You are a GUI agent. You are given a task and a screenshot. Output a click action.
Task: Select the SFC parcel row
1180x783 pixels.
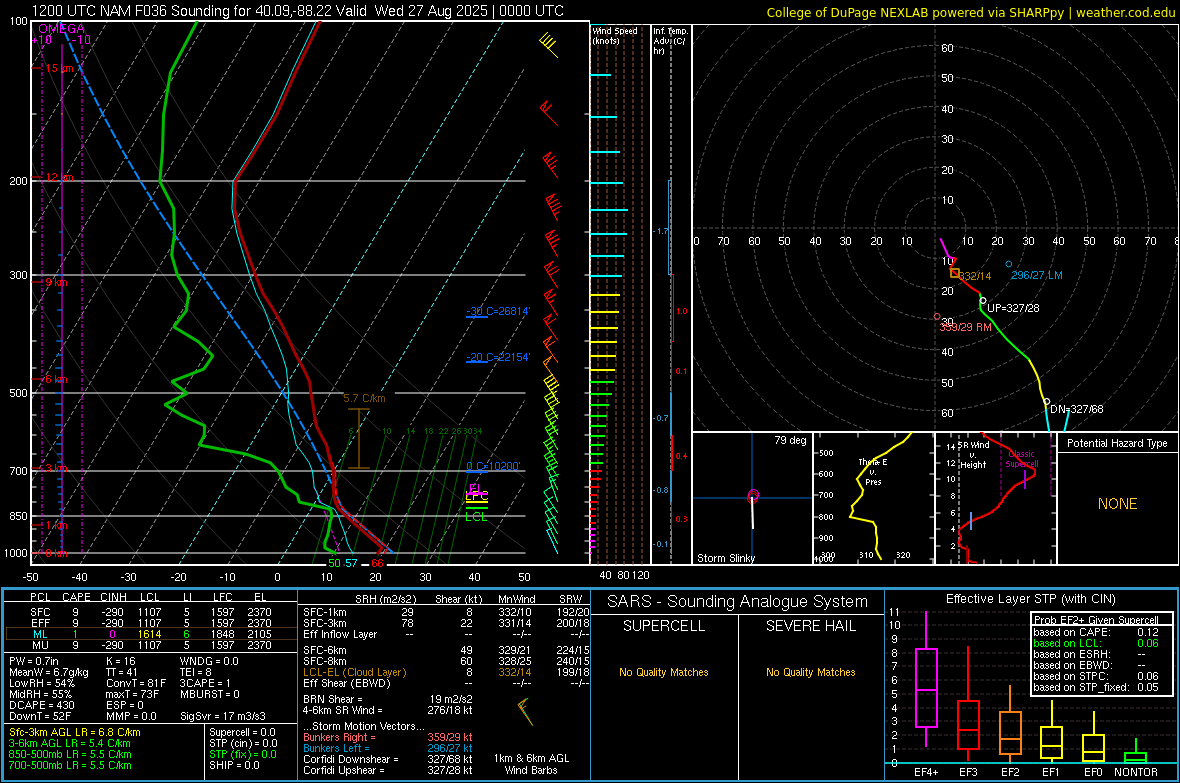point(151,612)
